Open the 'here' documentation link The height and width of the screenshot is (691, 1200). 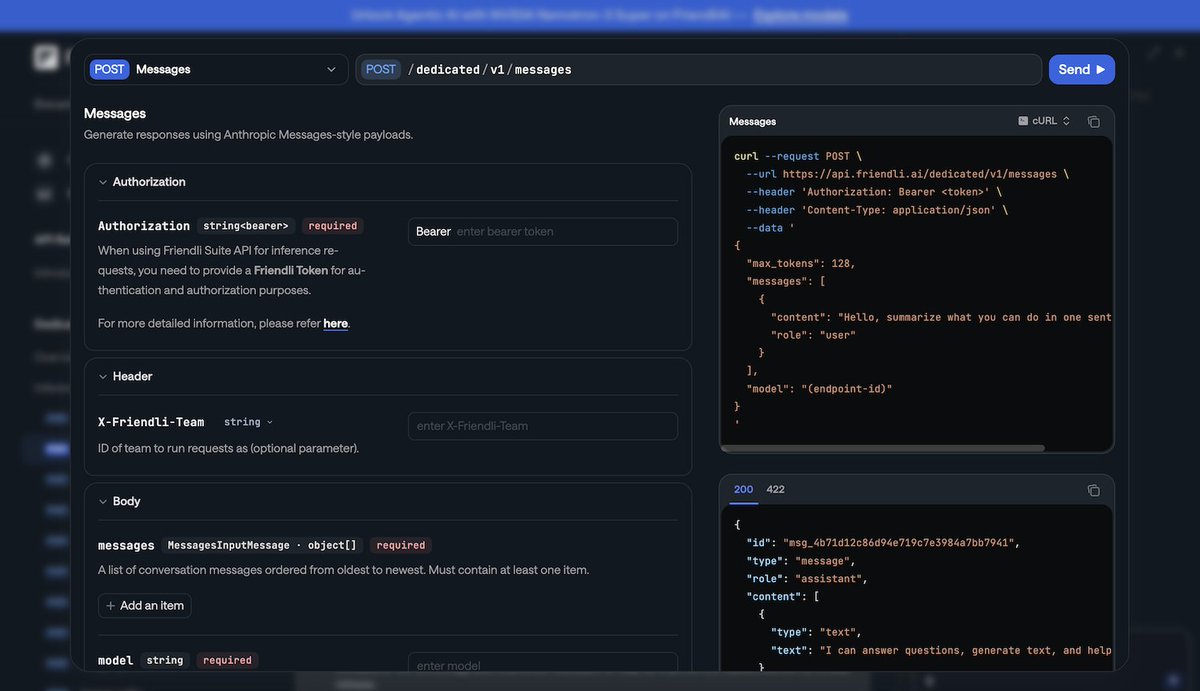(x=336, y=323)
